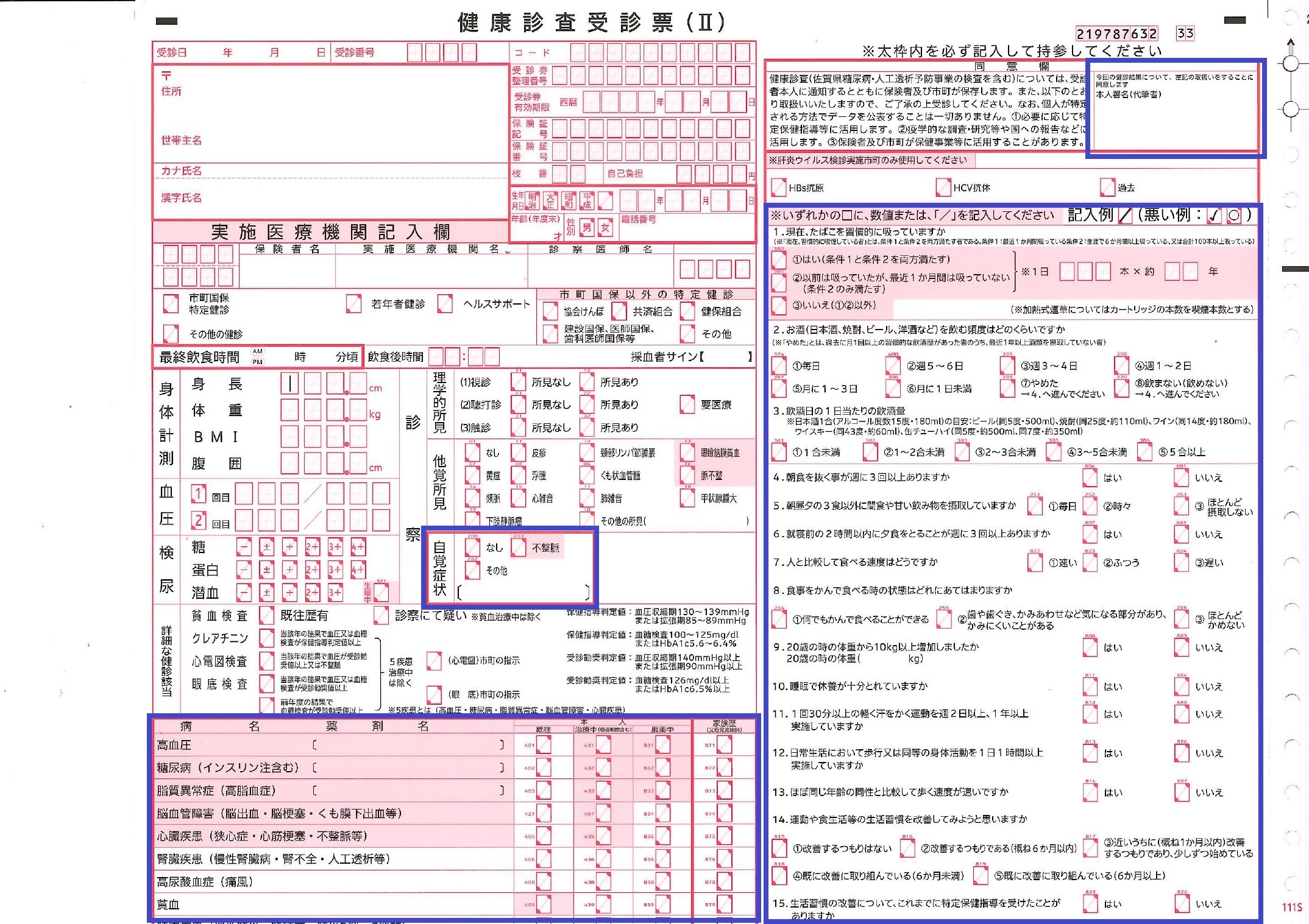Image resolution: width=1309 pixels, height=924 pixels.
Task: Tick the 浮腫 checkbox
Action: [x=518, y=475]
